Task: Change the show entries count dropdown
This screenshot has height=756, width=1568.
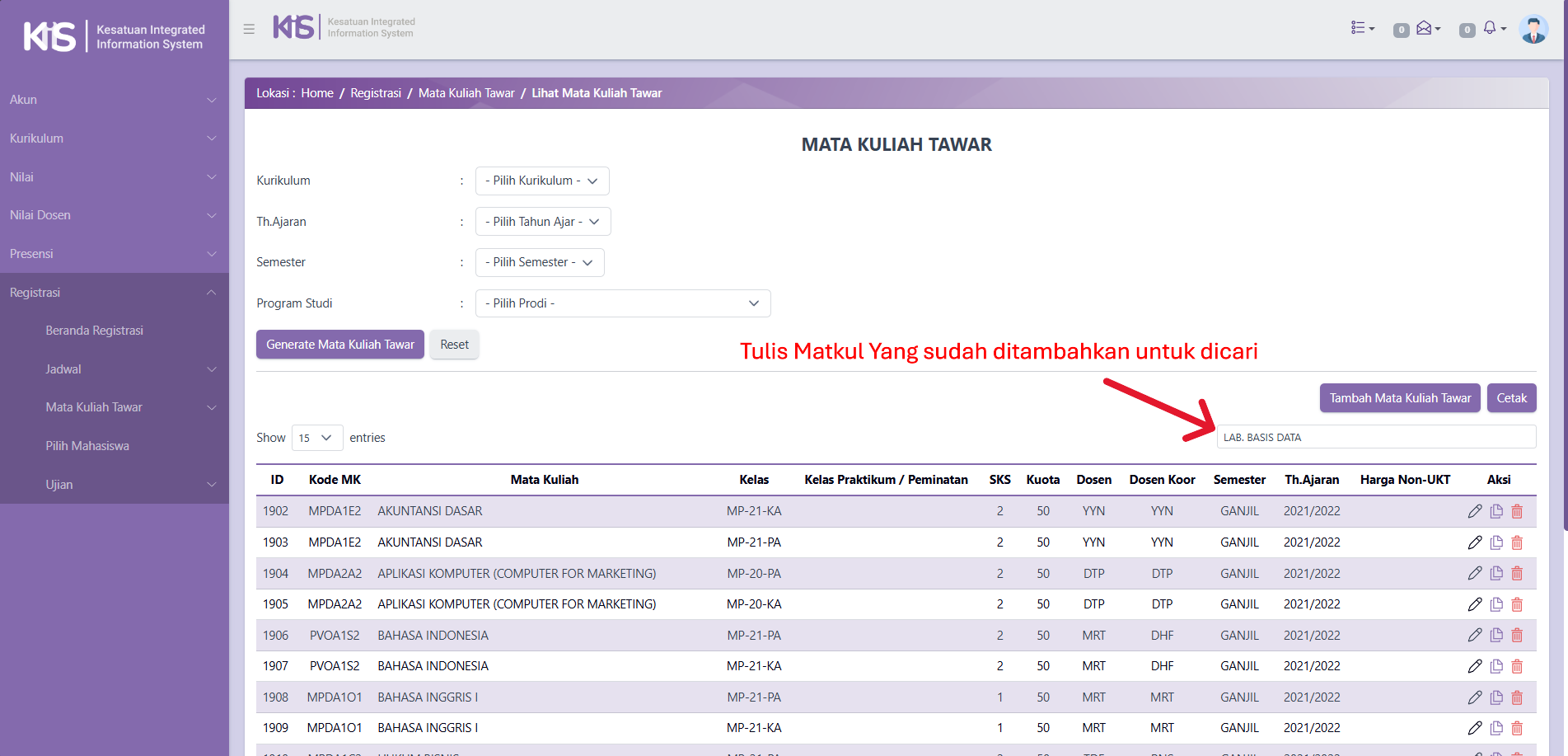Action: coord(316,438)
